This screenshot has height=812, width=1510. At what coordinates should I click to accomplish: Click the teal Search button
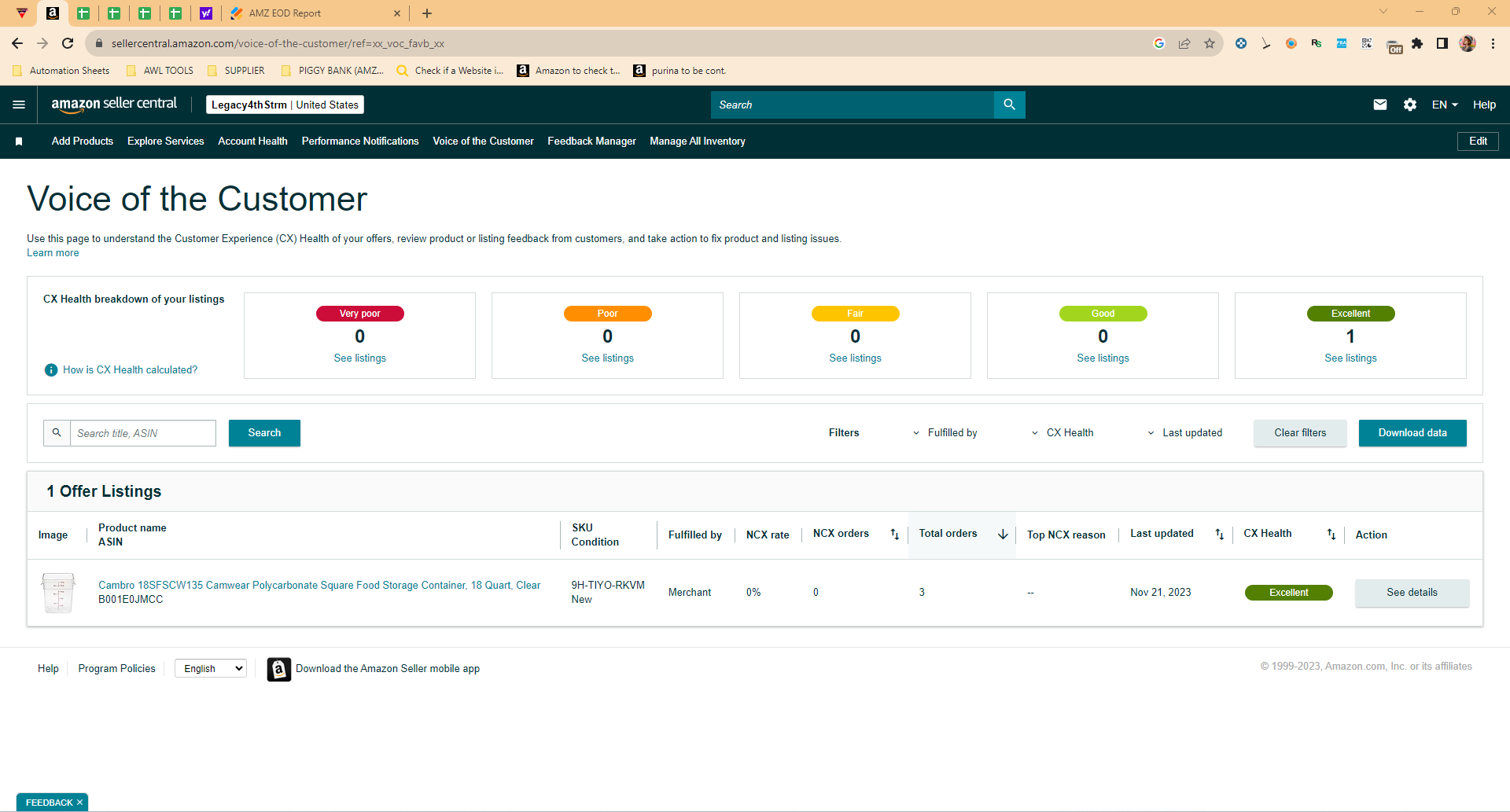(264, 433)
